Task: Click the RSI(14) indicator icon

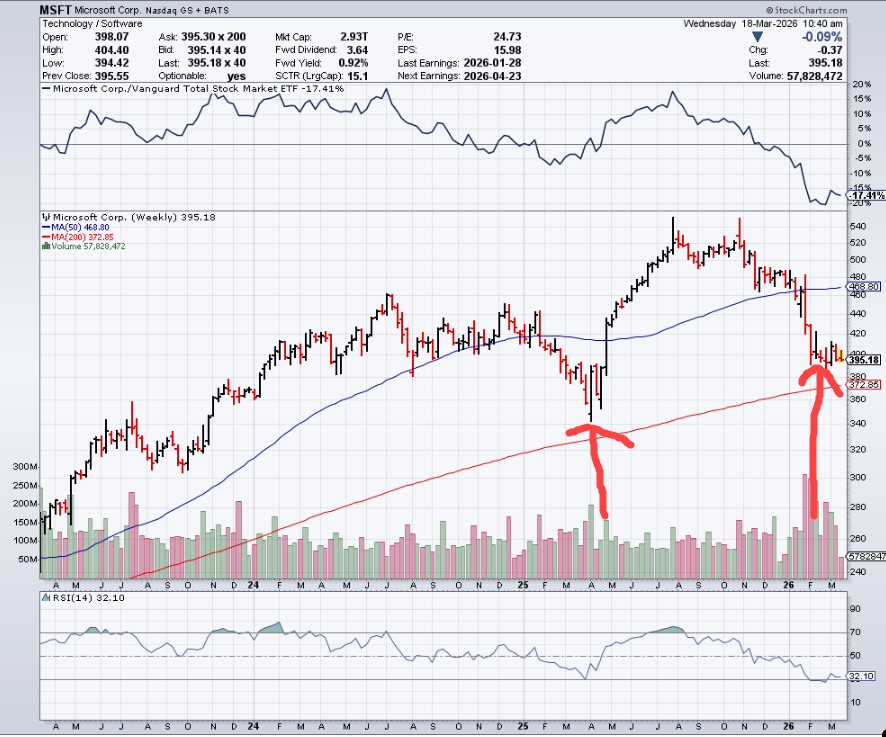Action: (x=46, y=597)
